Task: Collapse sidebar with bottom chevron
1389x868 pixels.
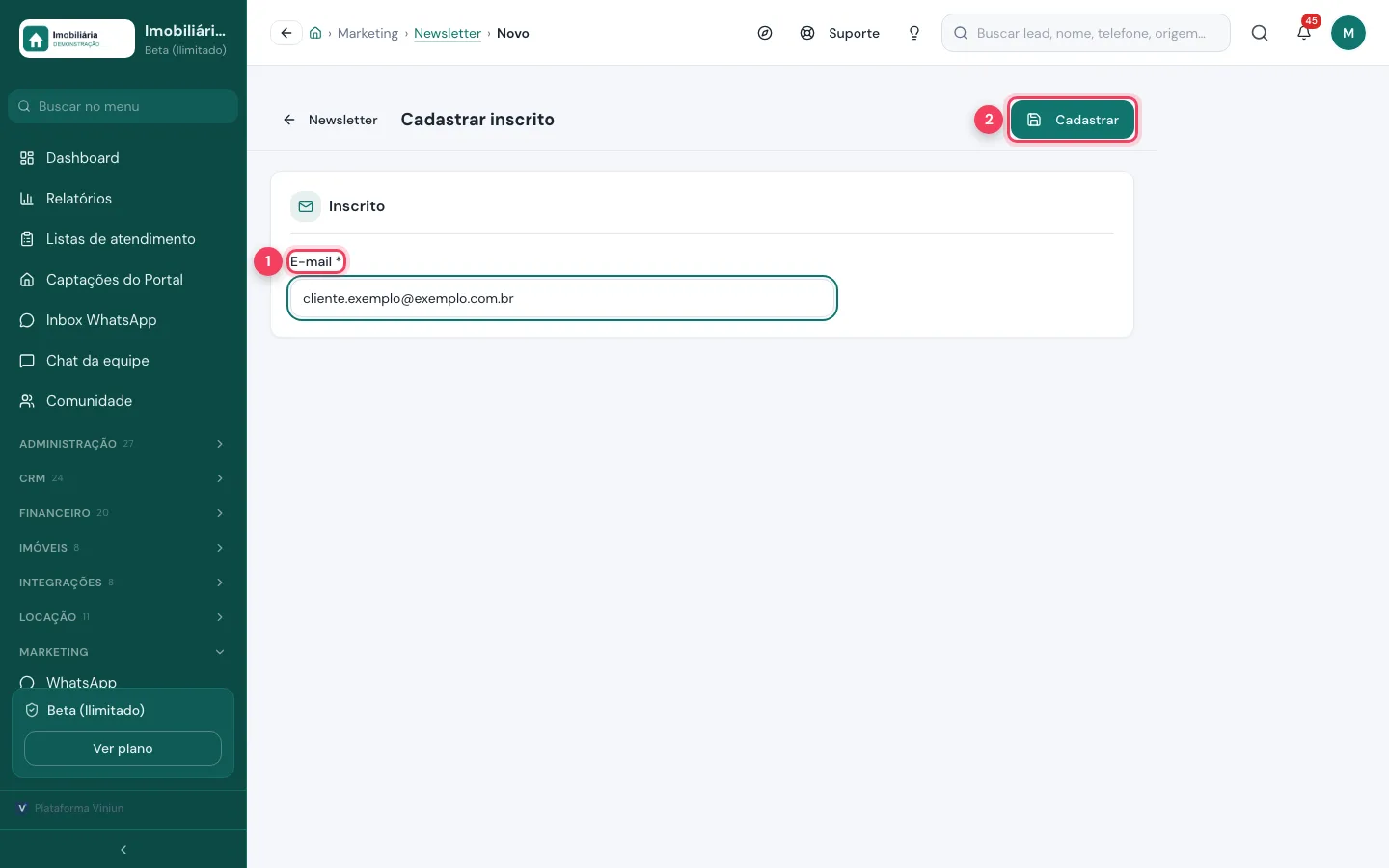Action: 123,850
